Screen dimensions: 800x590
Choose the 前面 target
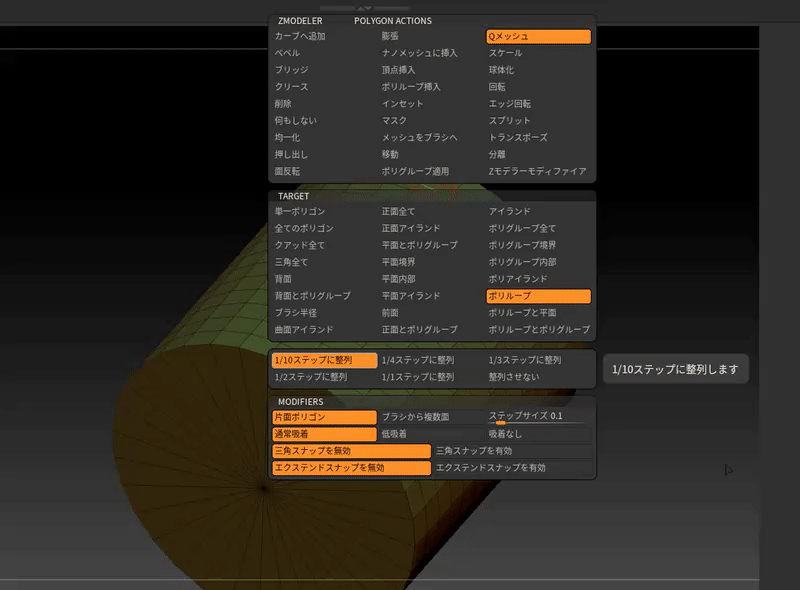pyautogui.click(x=390, y=312)
